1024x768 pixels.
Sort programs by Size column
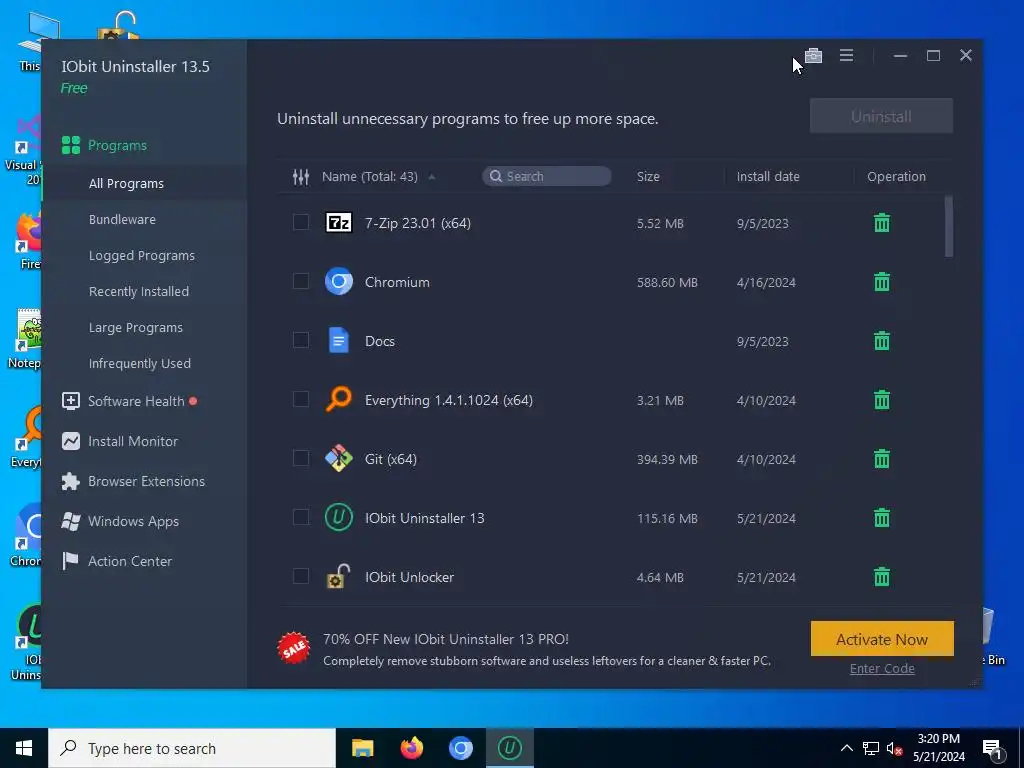[x=648, y=176]
